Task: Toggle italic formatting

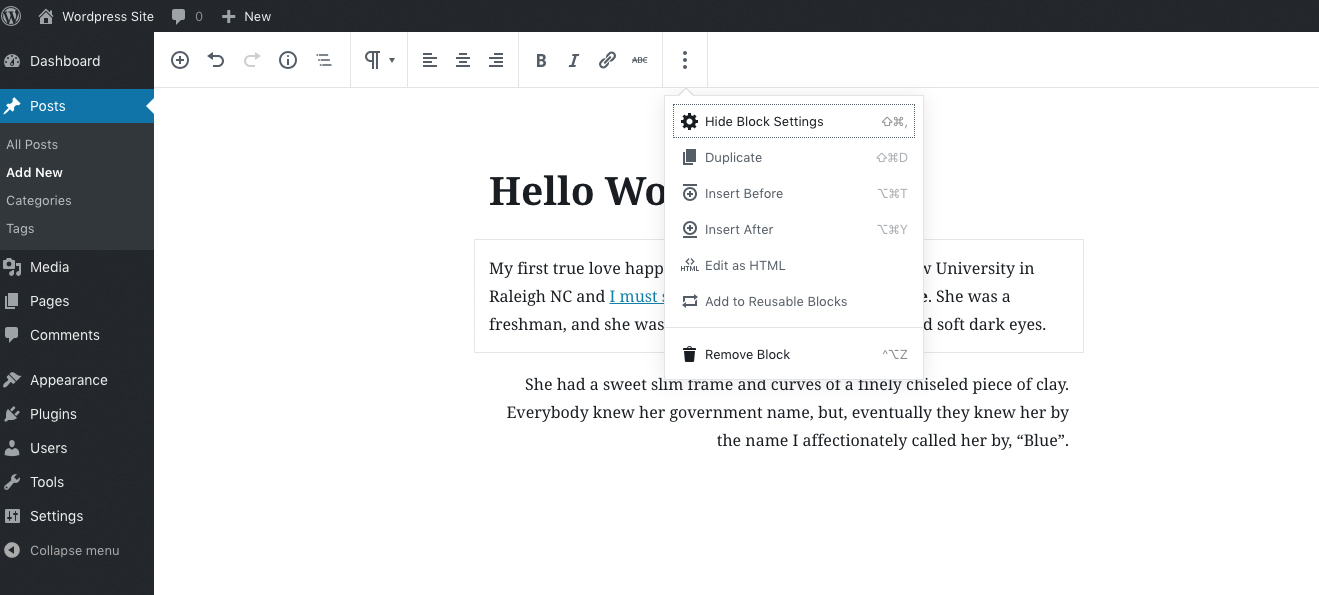Action: (x=574, y=60)
